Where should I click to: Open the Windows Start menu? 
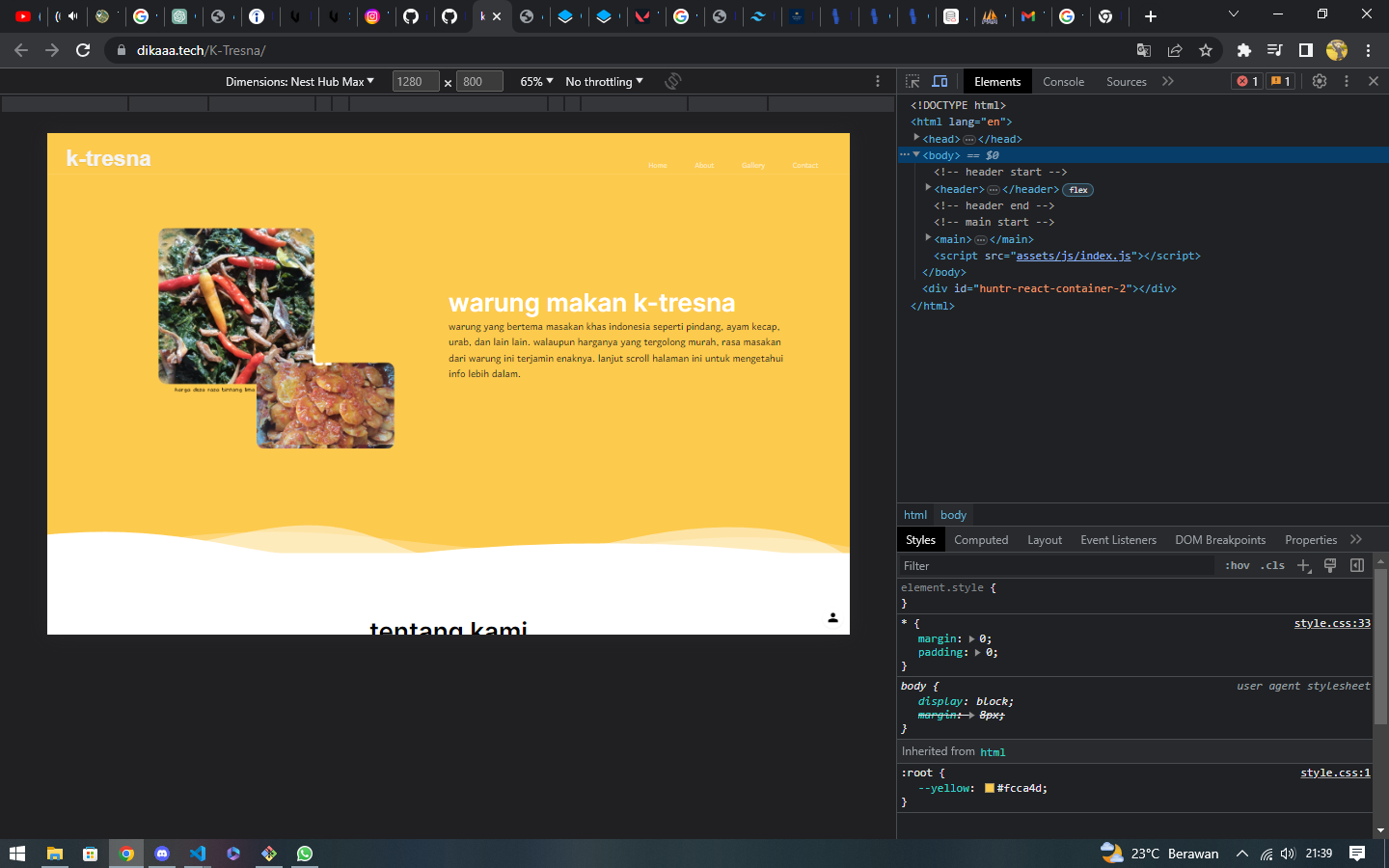click(x=16, y=854)
